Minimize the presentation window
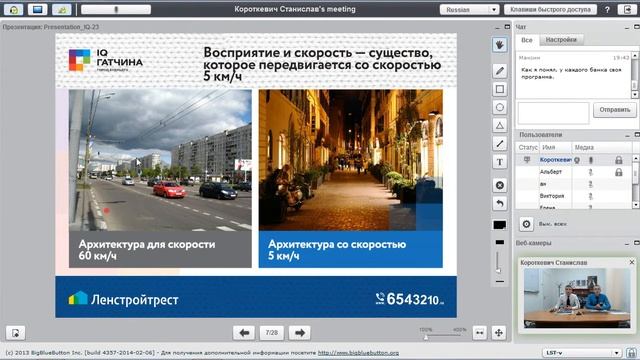Viewport: 640px width, 360px height. 497,27
